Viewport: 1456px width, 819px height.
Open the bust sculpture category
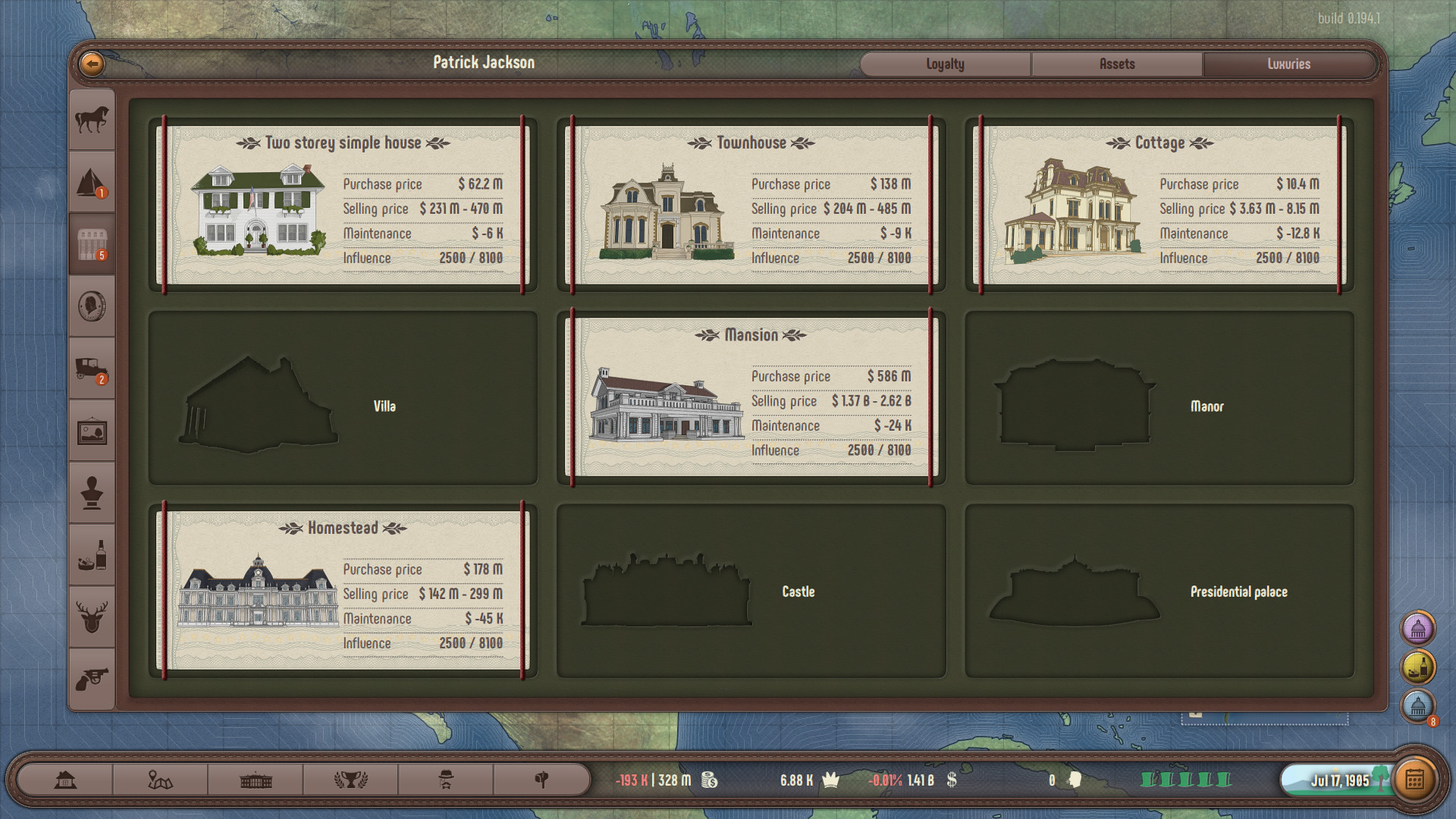pos(92,493)
